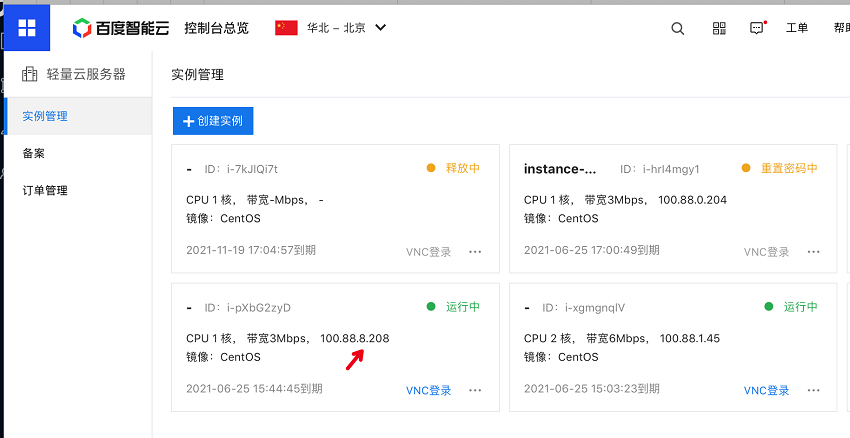This screenshot has width=850, height=438.
Task: Open more options for instance i-7kJlQi7t
Action: click(x=475, y=252)
